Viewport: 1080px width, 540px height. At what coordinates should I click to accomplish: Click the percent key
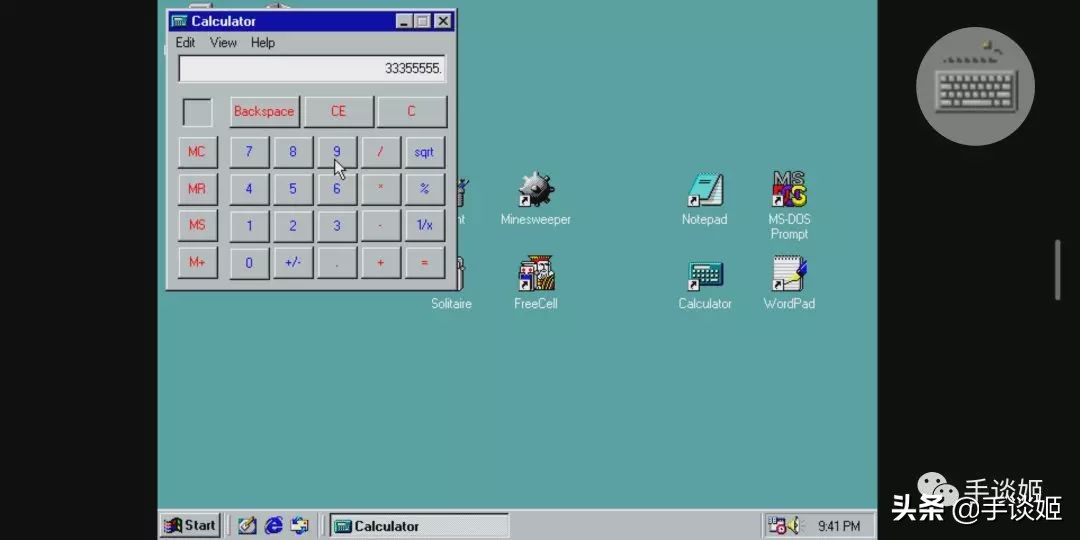tap(425, 189)
